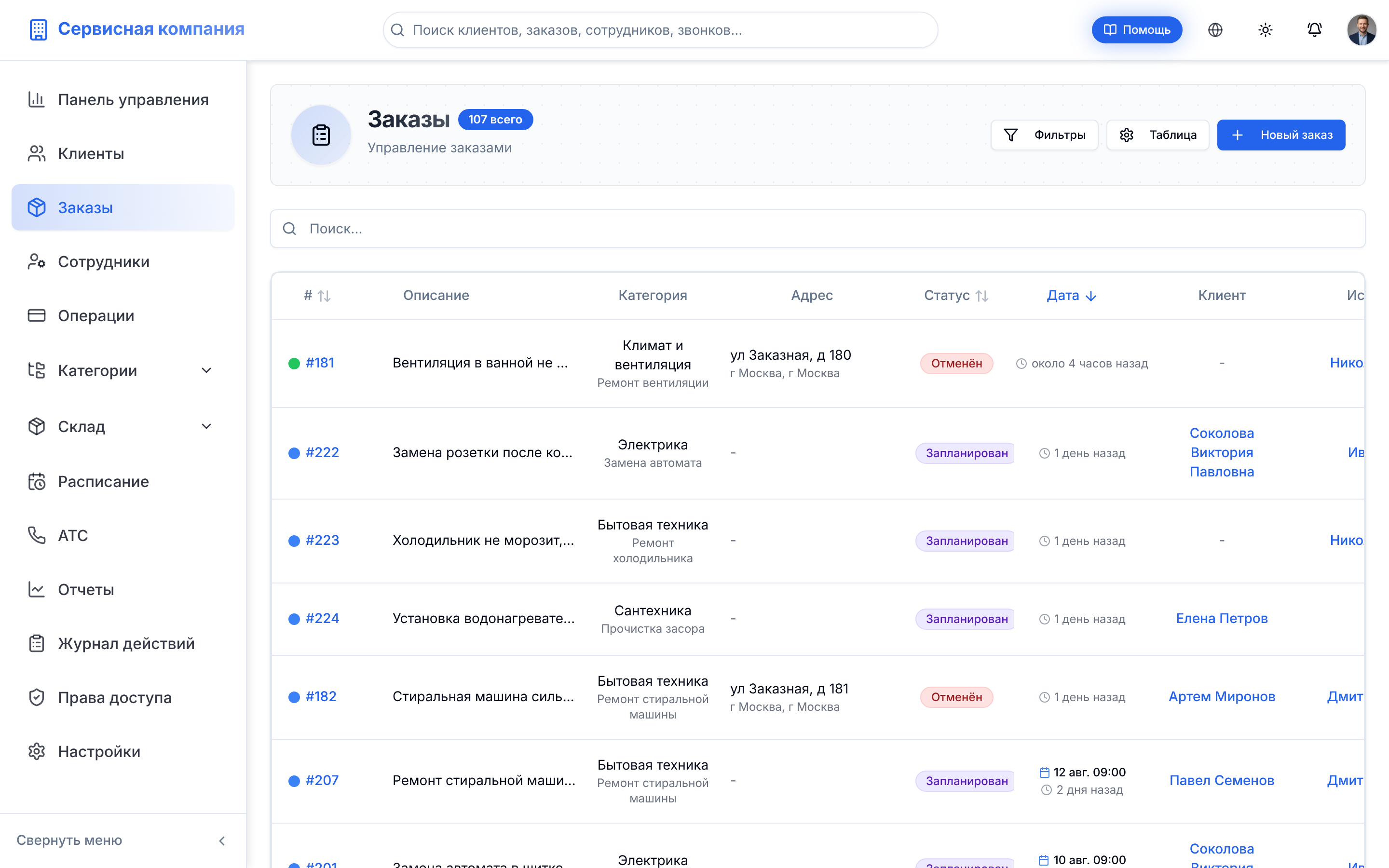Screen dimensions: 1389x868
Task: Click the magnifier icon in the orders search
Action: [289, 229]
